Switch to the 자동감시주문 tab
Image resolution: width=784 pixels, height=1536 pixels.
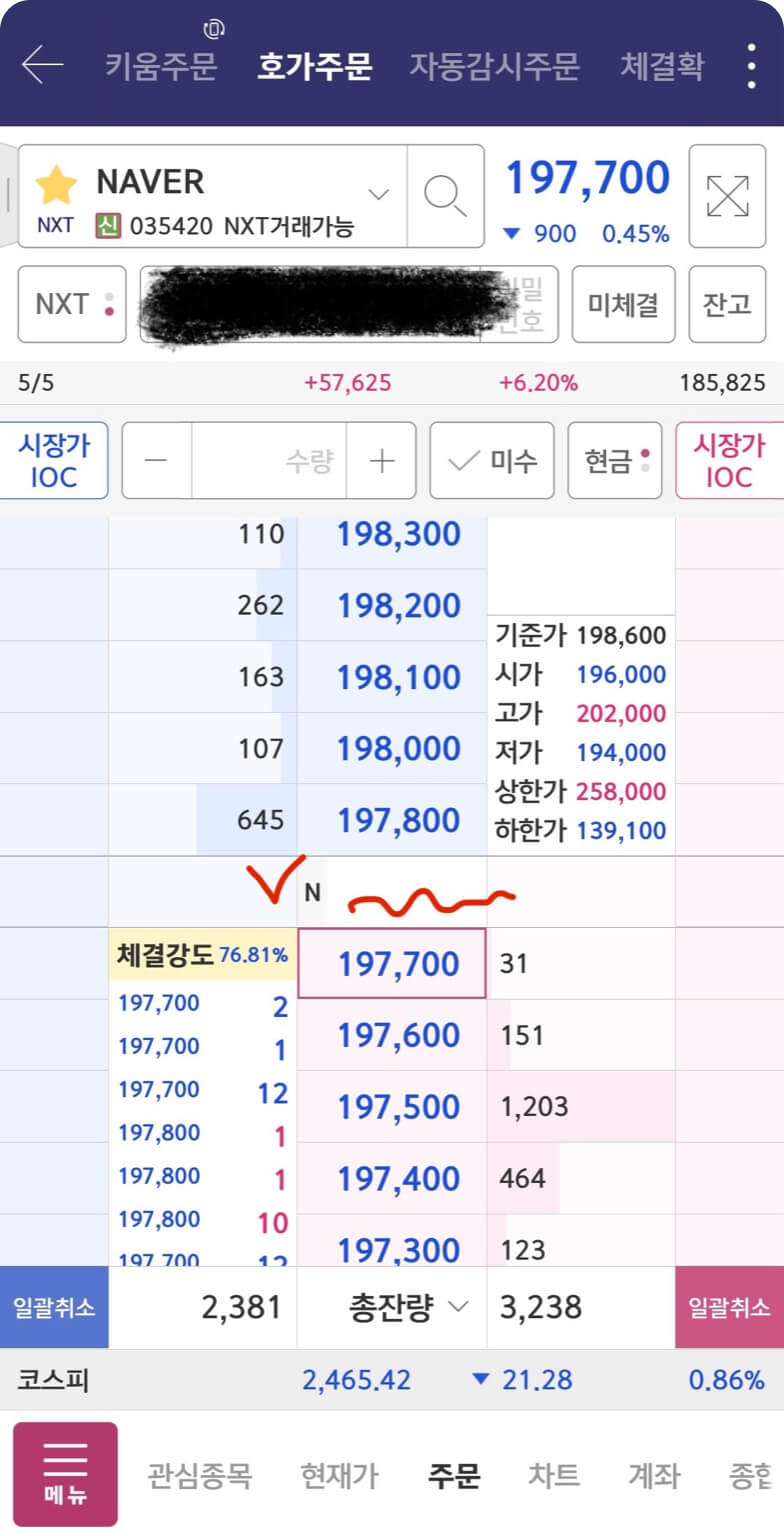497,63
